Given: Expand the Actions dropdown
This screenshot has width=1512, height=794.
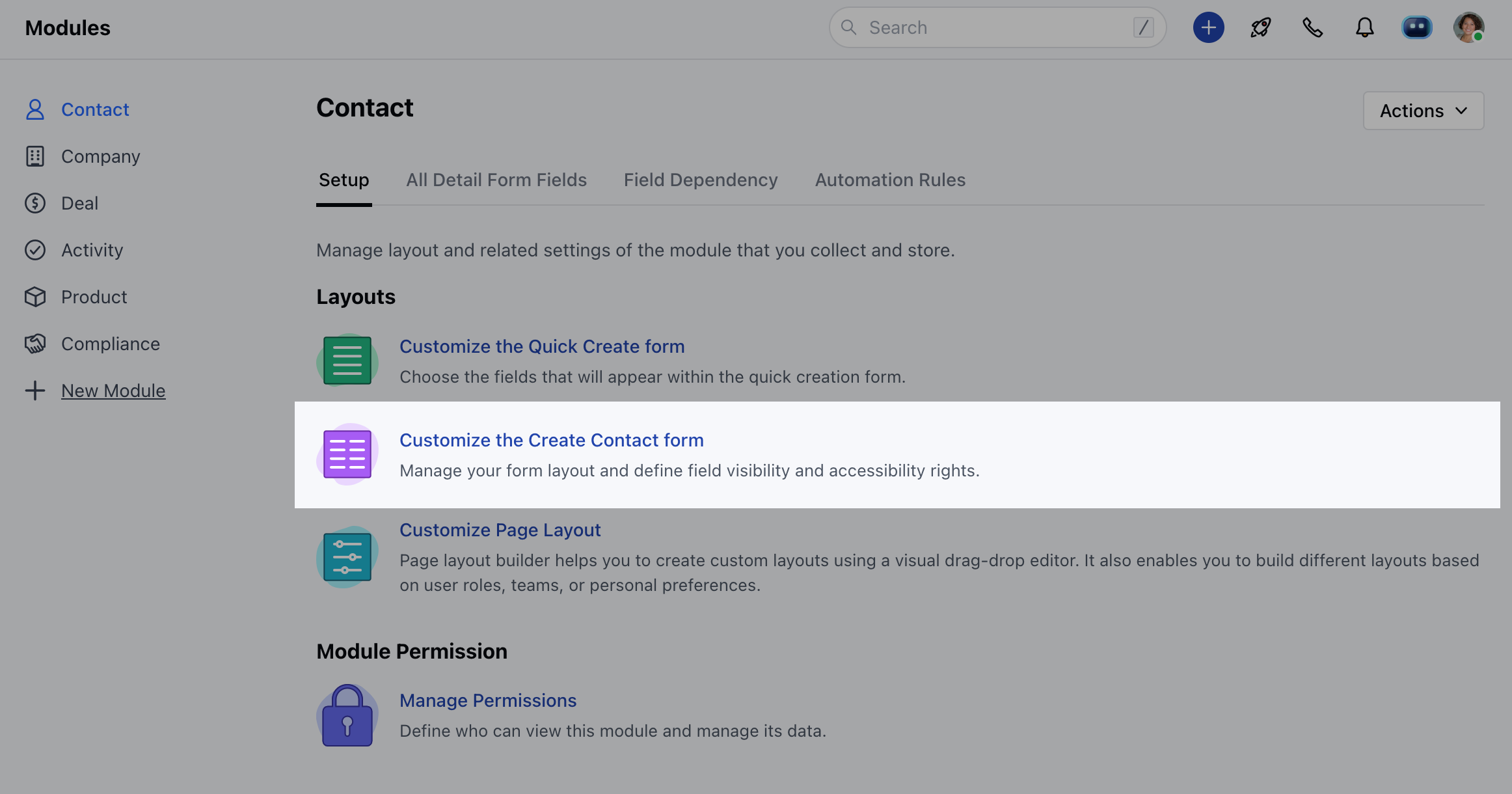Looking at the screenshot, I should 1423,111.
